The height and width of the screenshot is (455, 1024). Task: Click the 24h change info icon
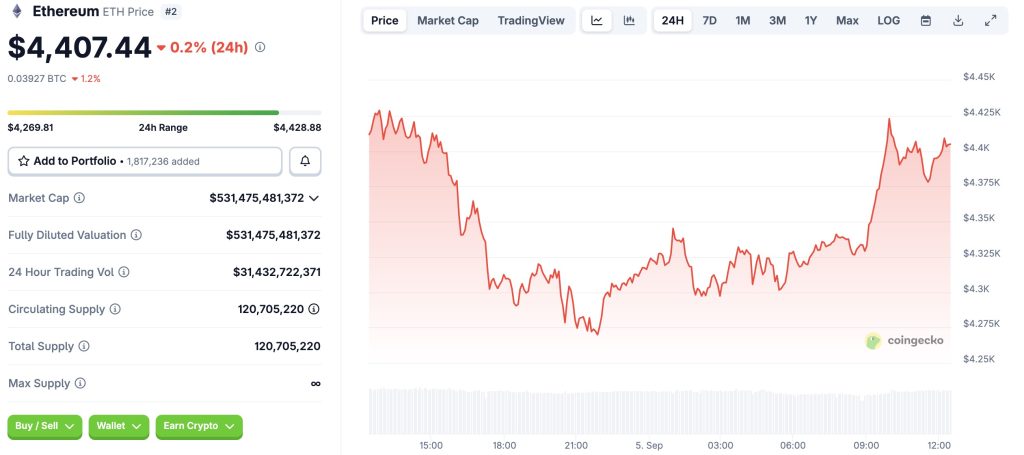coord(261,47)
